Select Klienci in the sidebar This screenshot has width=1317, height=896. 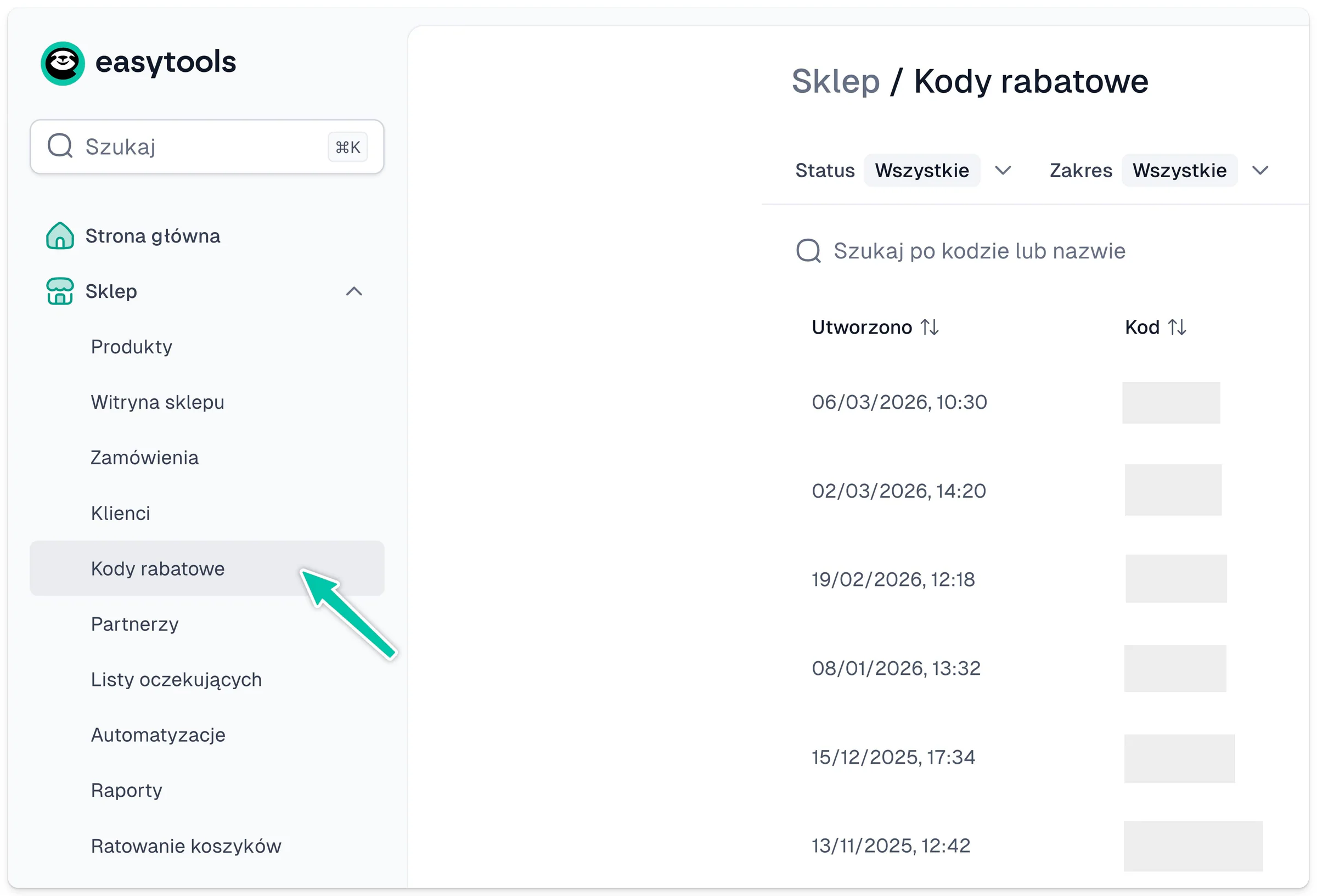pyautogui.click(x=207, y=513)
